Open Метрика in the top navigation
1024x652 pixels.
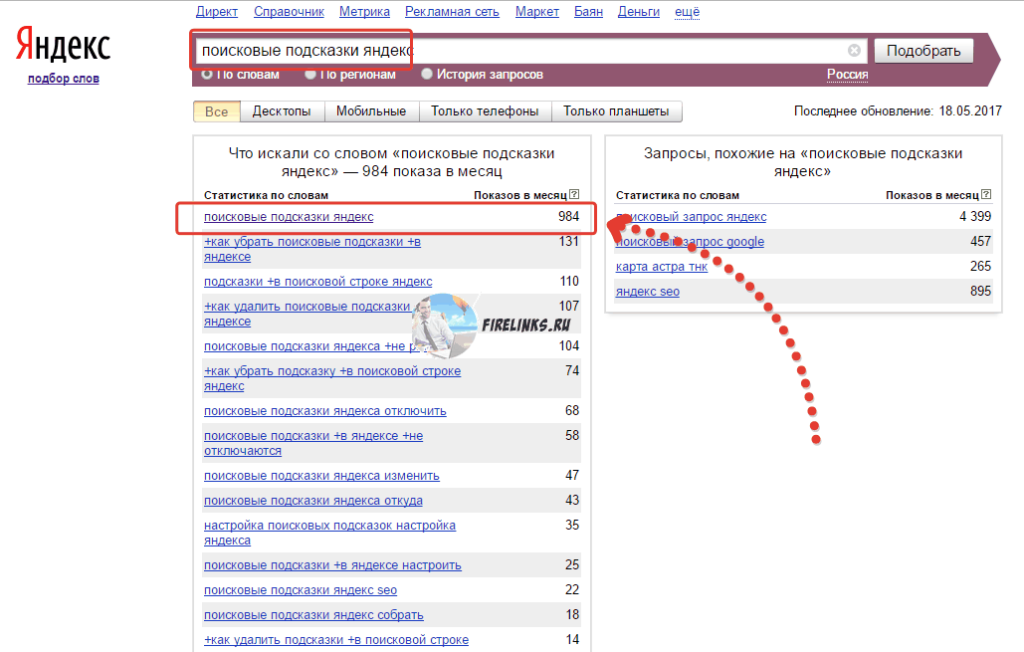click(364, 12)
